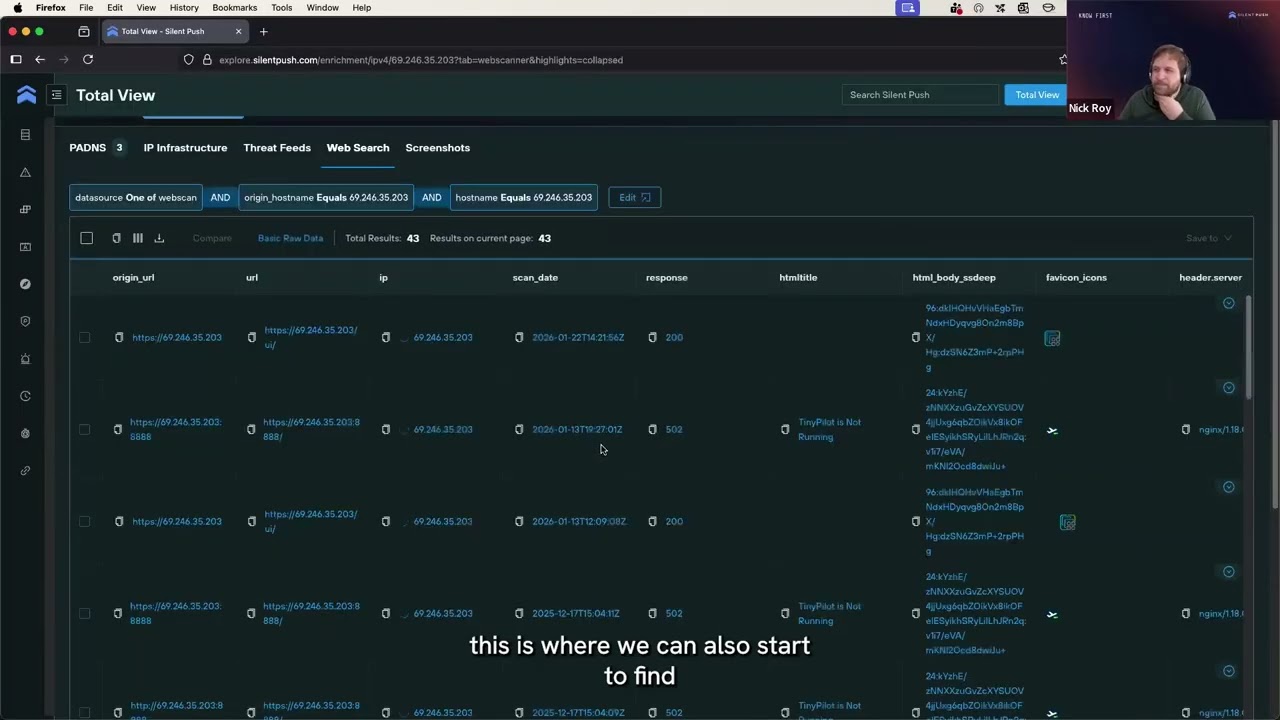This screenshot has width=1280, height=720.
Task: Click copy icon beside nginx header in second row
Action: tap(1186, 430)
